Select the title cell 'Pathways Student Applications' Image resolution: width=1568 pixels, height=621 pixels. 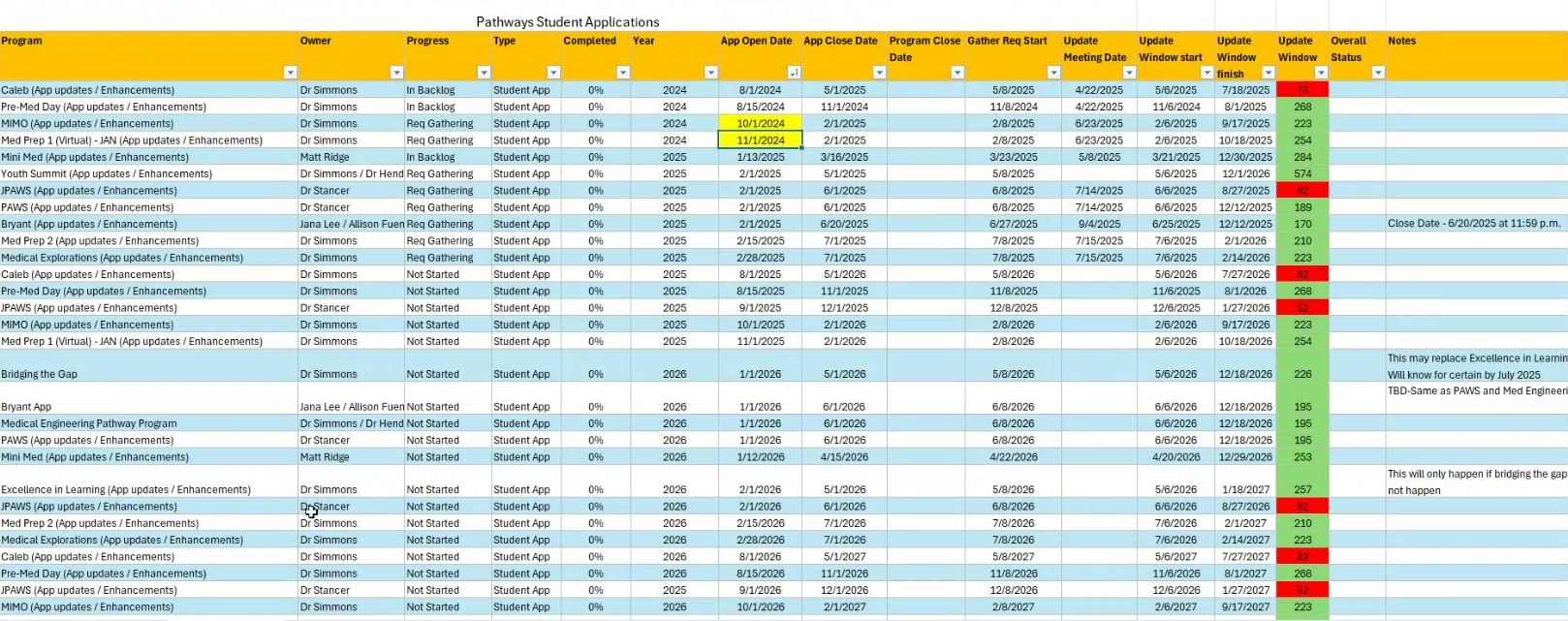point(568,21)
